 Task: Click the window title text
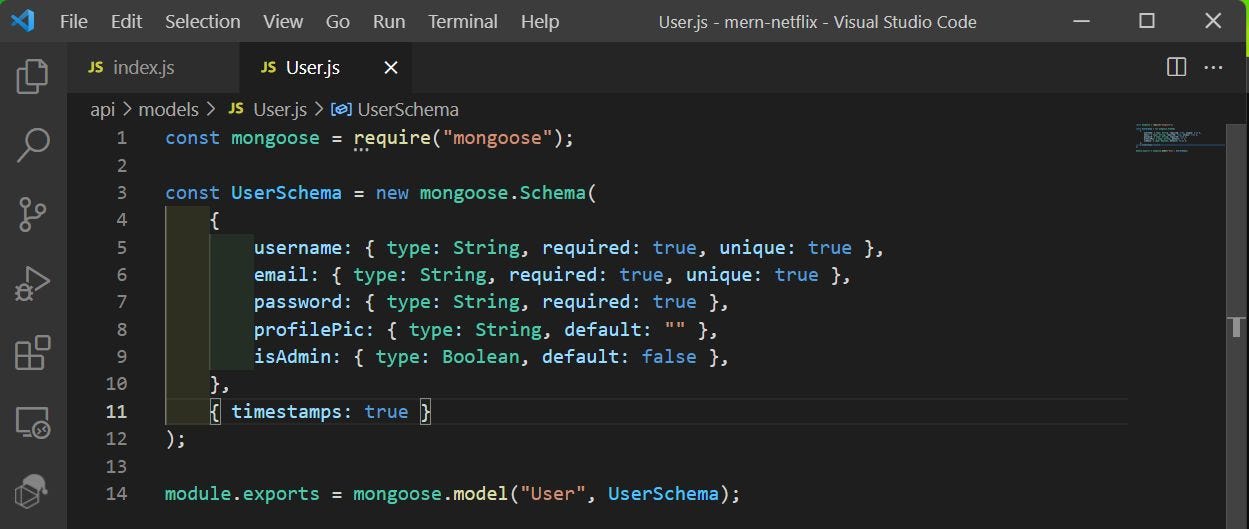pos(817,21)
